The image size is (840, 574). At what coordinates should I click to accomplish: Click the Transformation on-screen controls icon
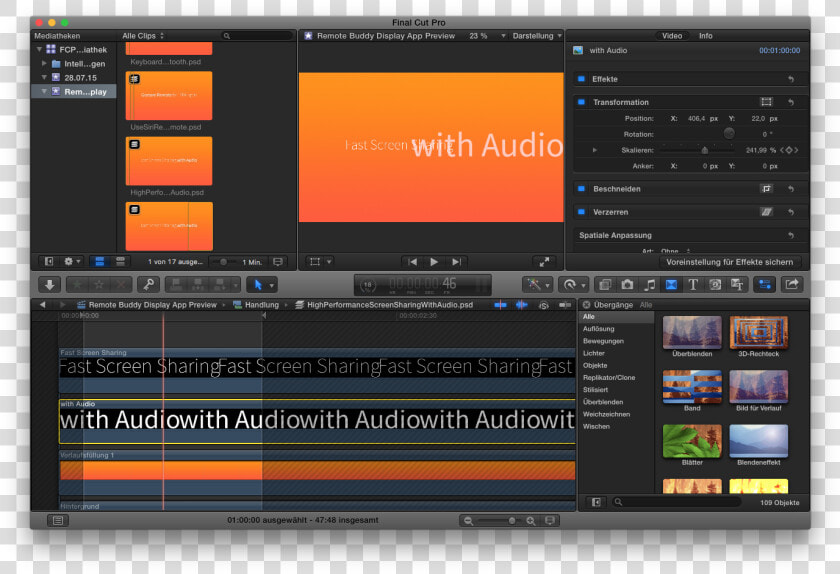(x=767, y=102)
